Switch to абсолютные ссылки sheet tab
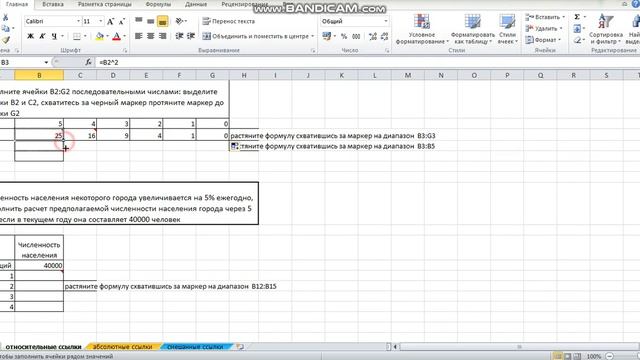The height and width of the screenshot is (360, 640). (x=122, y=347)
